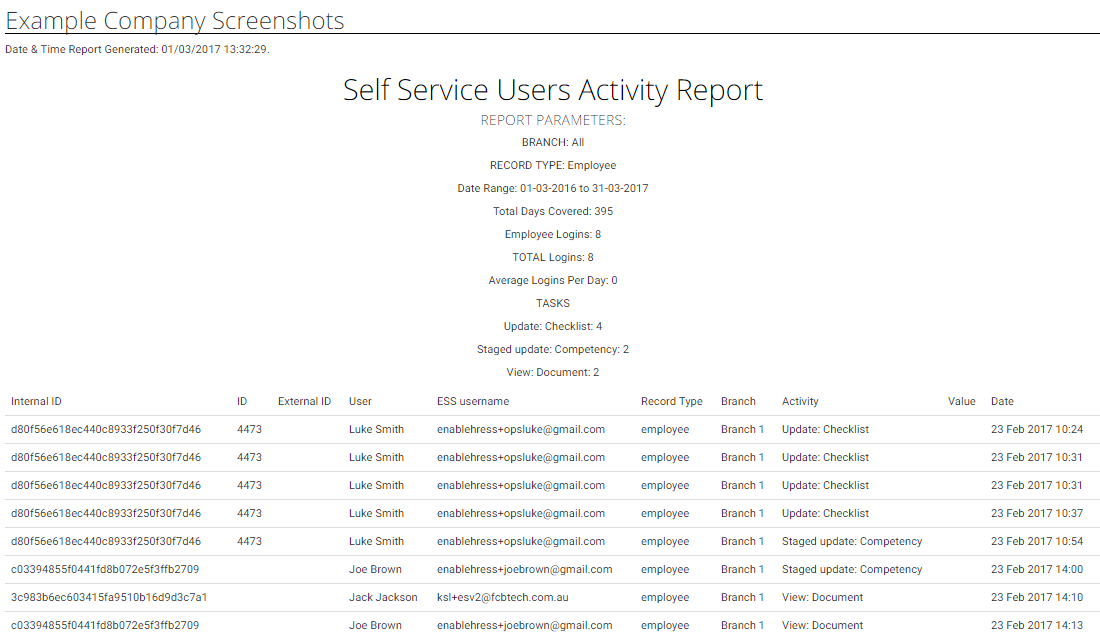Click the "REPORT PARAMETERS:" subheading

(x=553, y=120)
